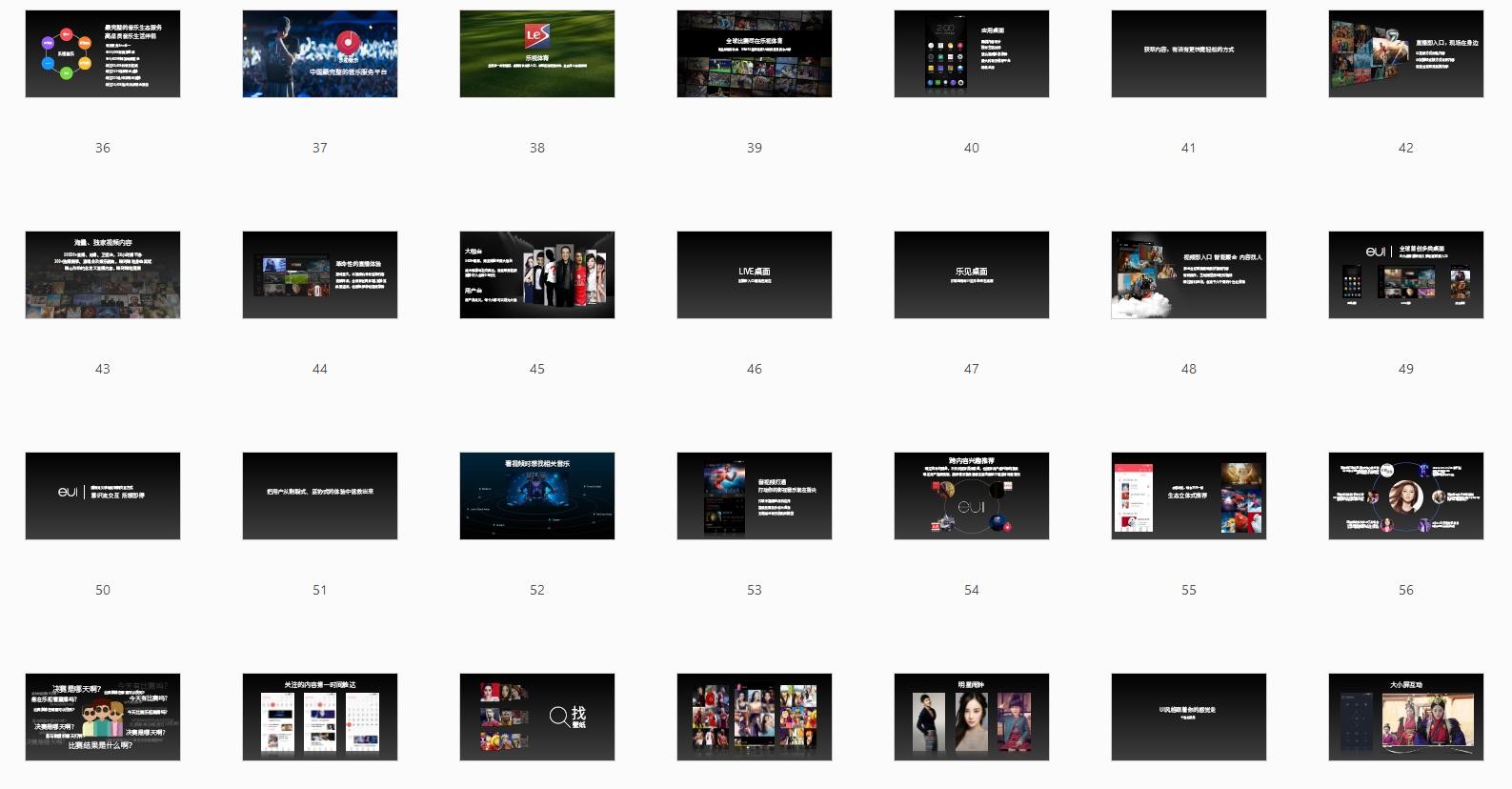Select the 明星闹钟 slide with three women
Image resolution: width=1512 pixels, height=789 pixels.
(x=972, y=718)
